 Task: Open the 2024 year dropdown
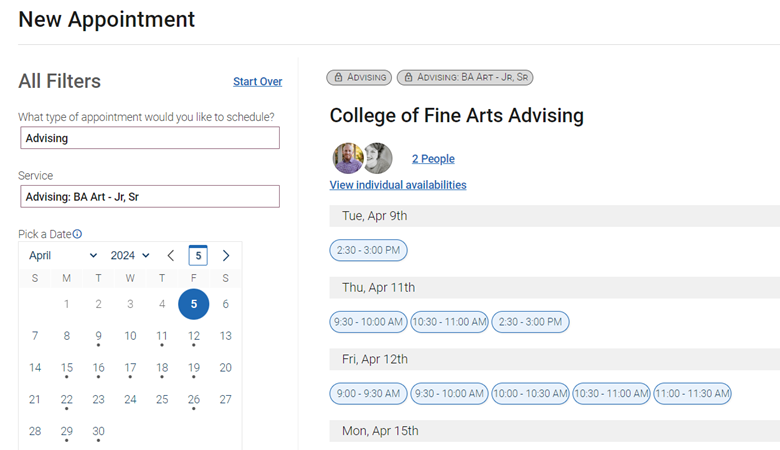click(130, 256)
